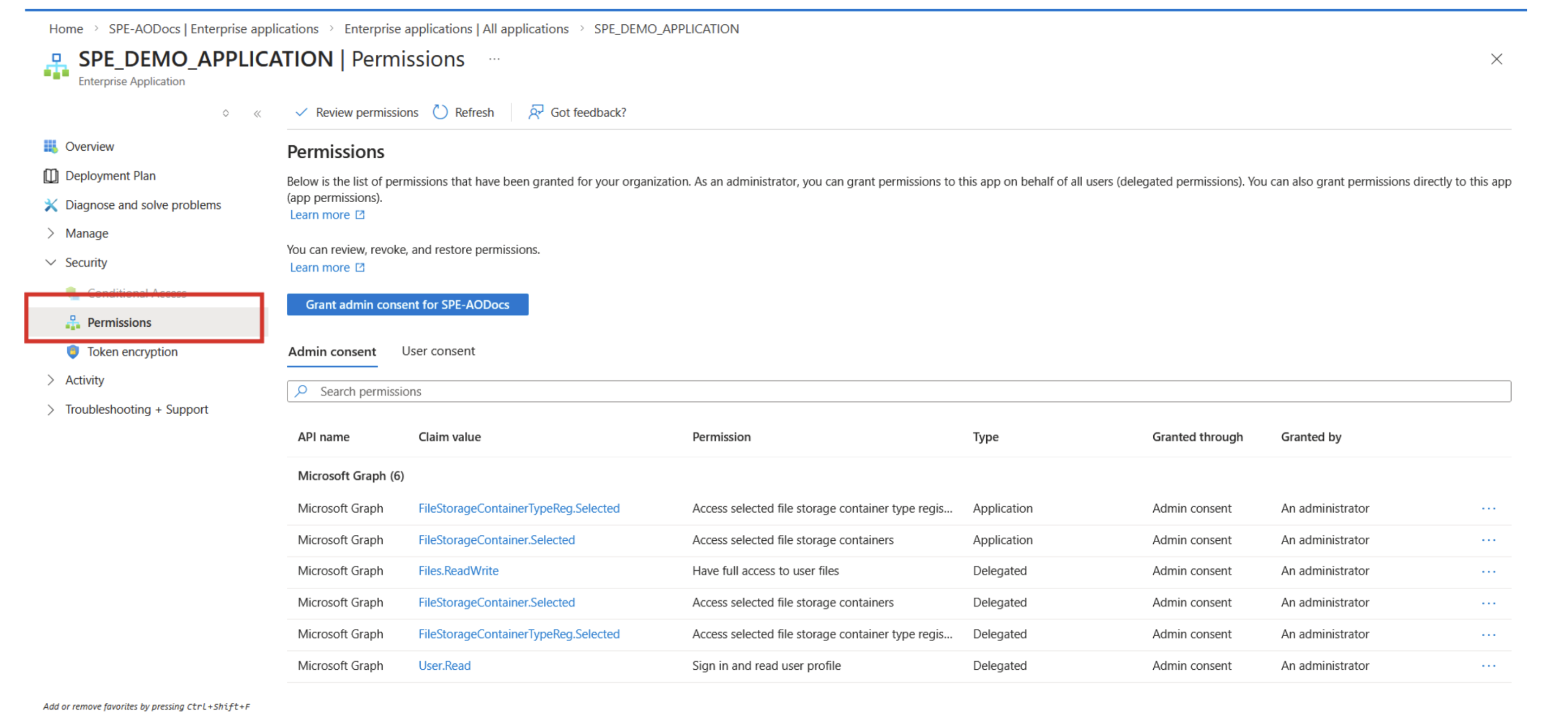Click the Claim value column header
This screenshot has height=724, width=1568.
[x=450, y=437]
